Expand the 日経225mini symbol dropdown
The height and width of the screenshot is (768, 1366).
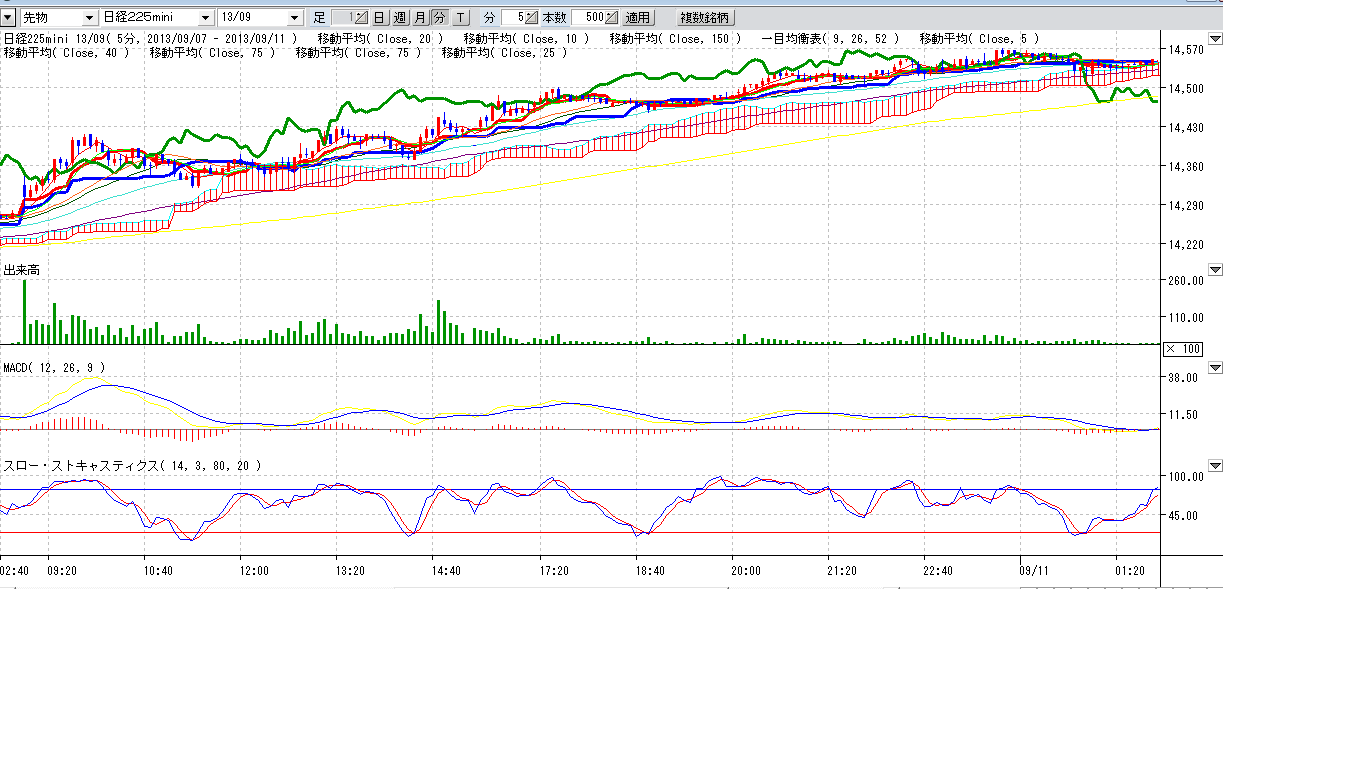pyautogui.click(x=205, y=18)
